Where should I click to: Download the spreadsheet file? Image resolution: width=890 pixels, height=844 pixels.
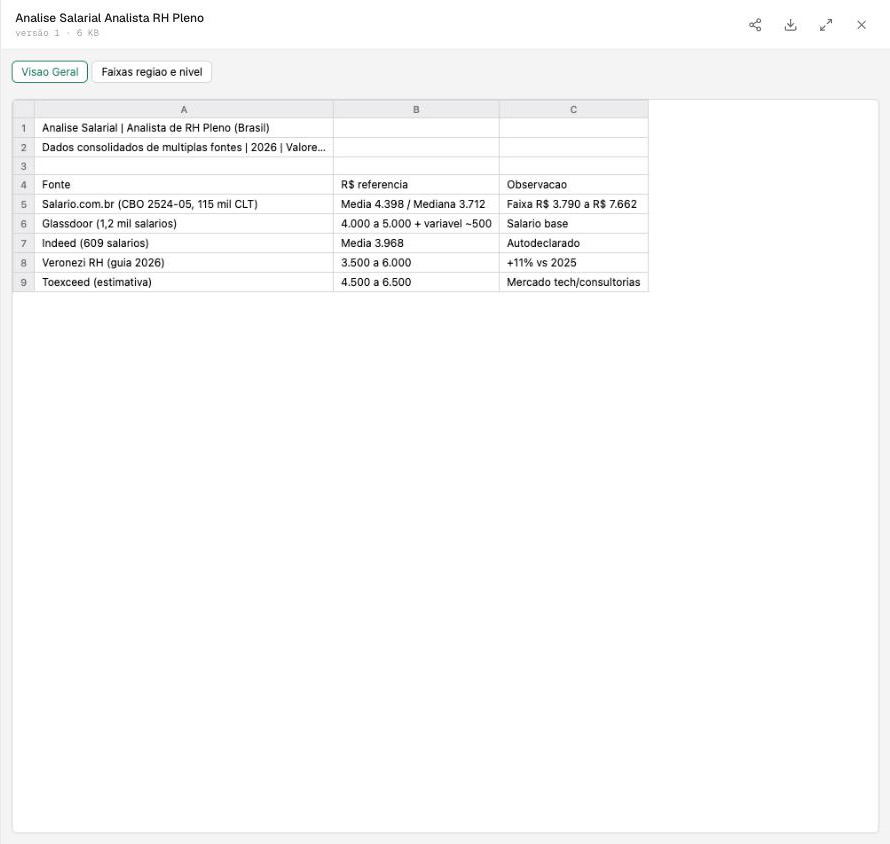[x=790, y=25]
